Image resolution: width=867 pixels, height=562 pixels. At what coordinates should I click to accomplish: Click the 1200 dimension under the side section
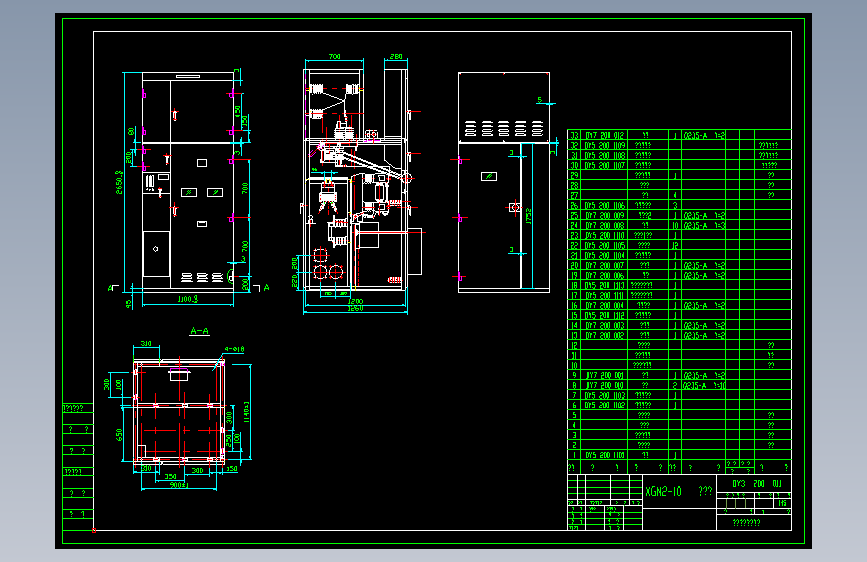[x=355, y=302]
